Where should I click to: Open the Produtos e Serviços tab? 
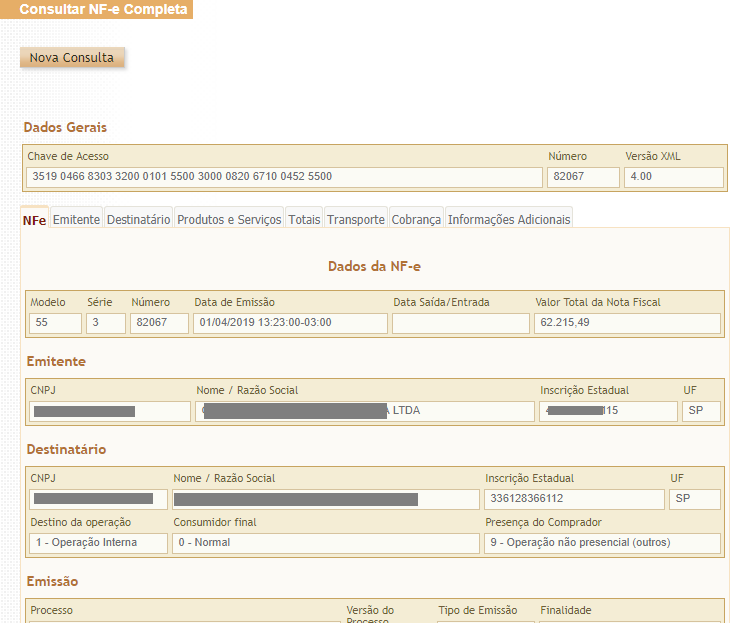(229, 220)
